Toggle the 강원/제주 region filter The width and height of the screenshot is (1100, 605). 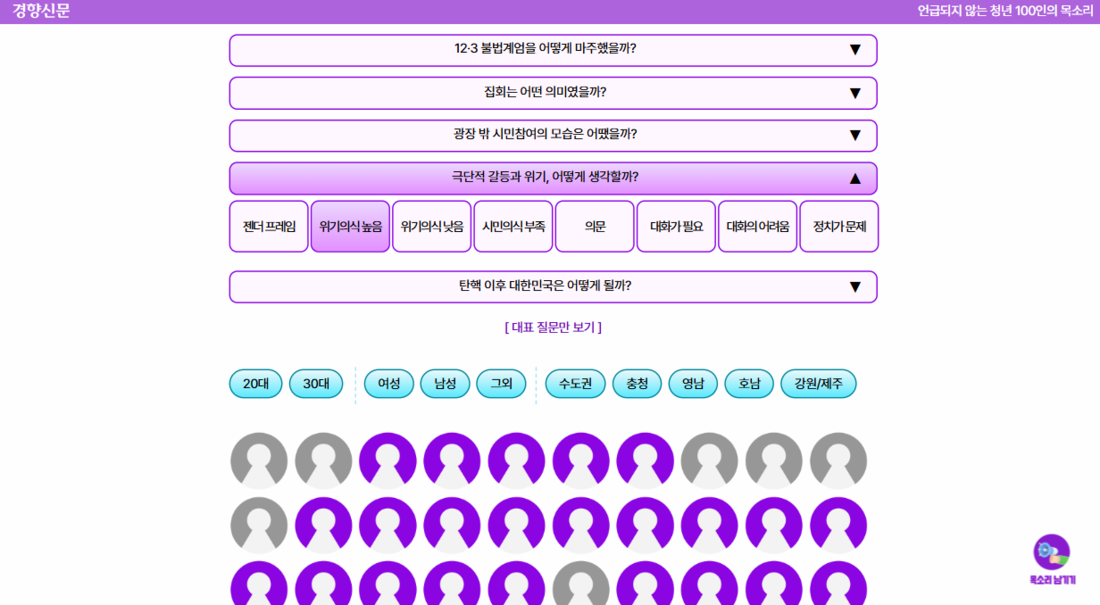819,383
